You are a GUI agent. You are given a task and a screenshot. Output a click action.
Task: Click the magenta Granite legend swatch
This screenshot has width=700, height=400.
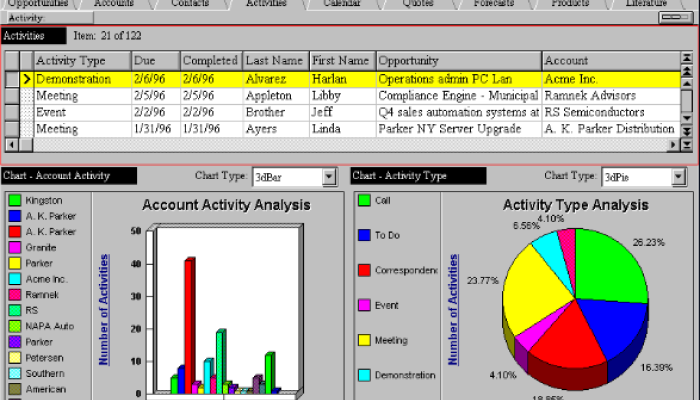point(15,248)
